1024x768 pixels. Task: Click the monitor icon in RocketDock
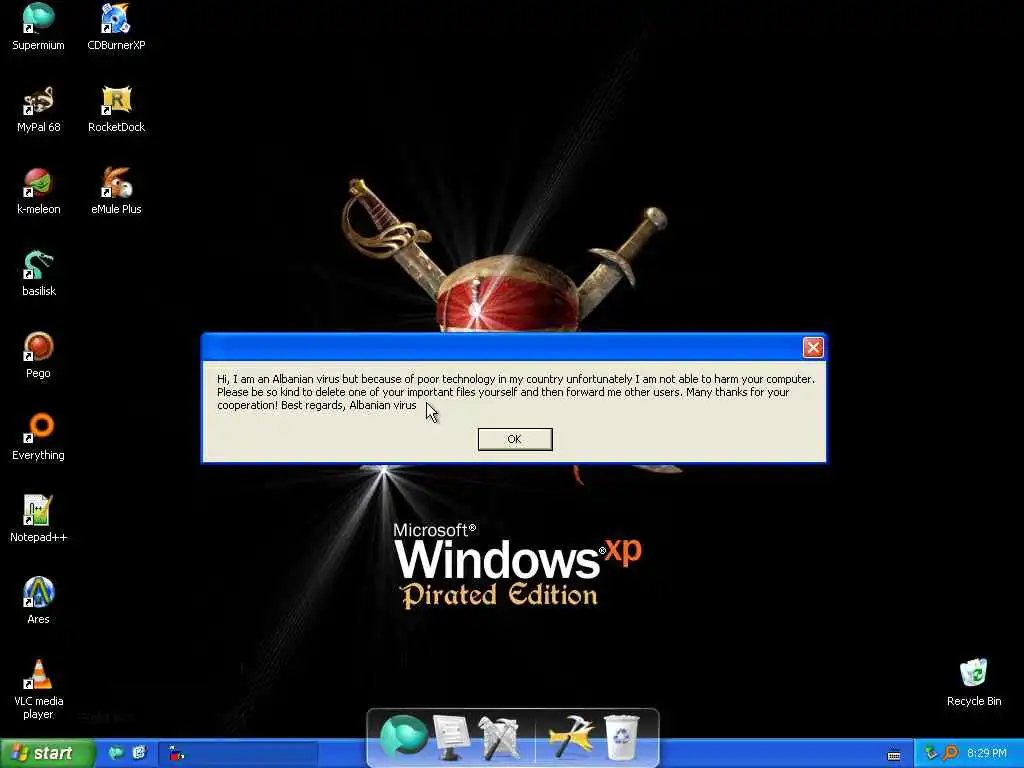(451, 737)
